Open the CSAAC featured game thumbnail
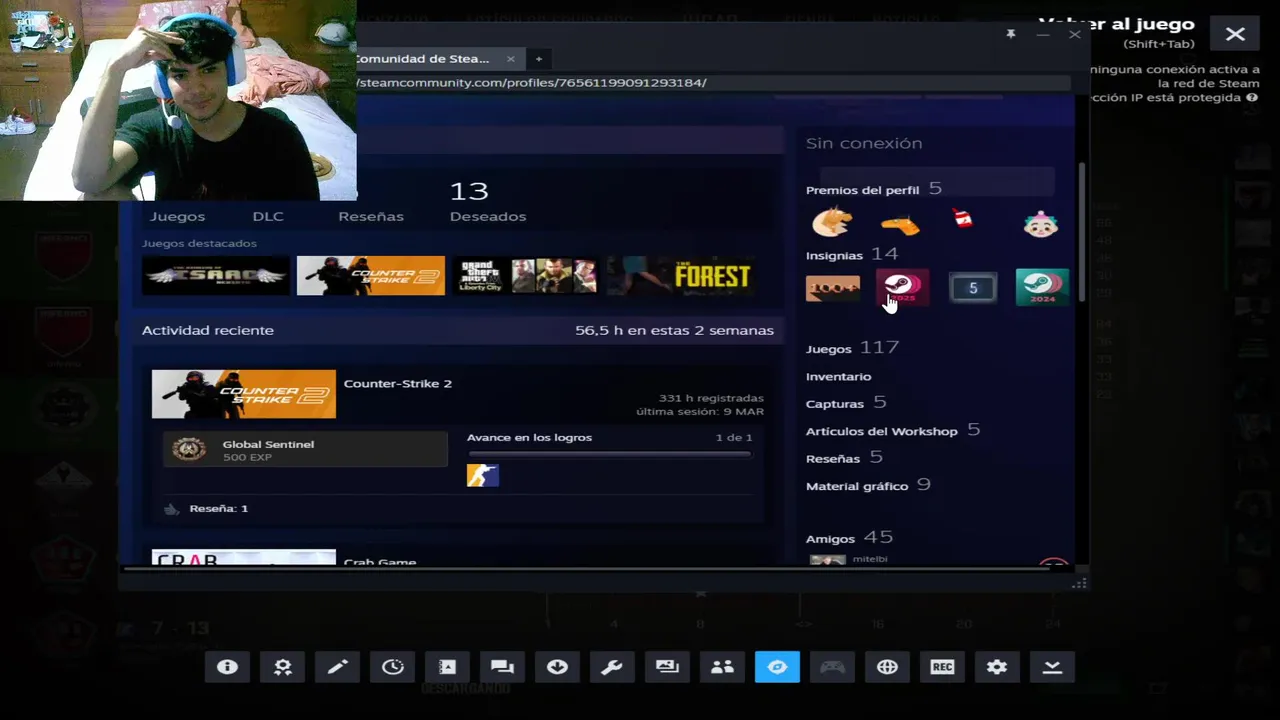1280x720 pixels. pyautogui.click(x=216, y=276)
